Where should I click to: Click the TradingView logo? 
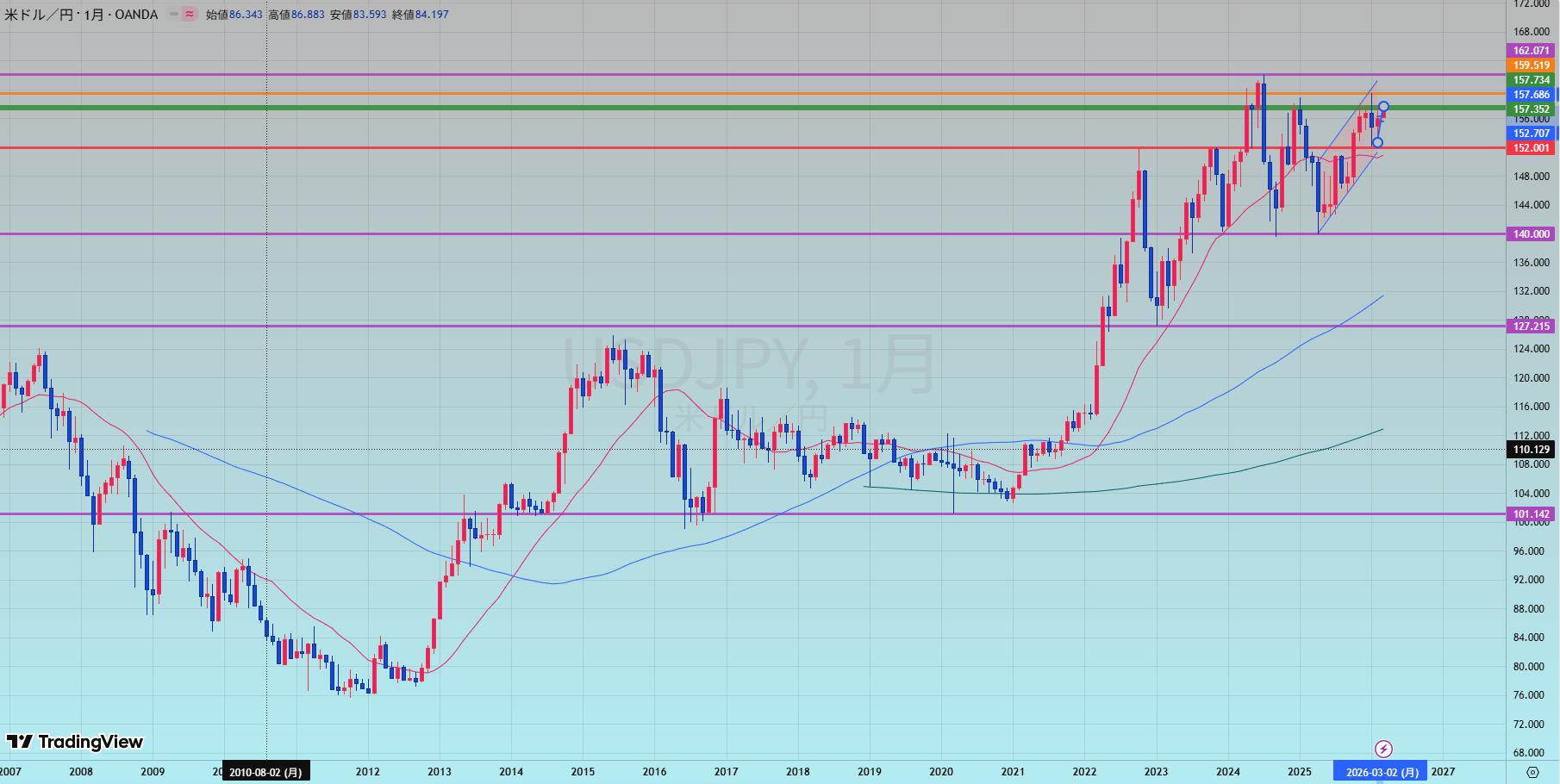tap(75, 742)
